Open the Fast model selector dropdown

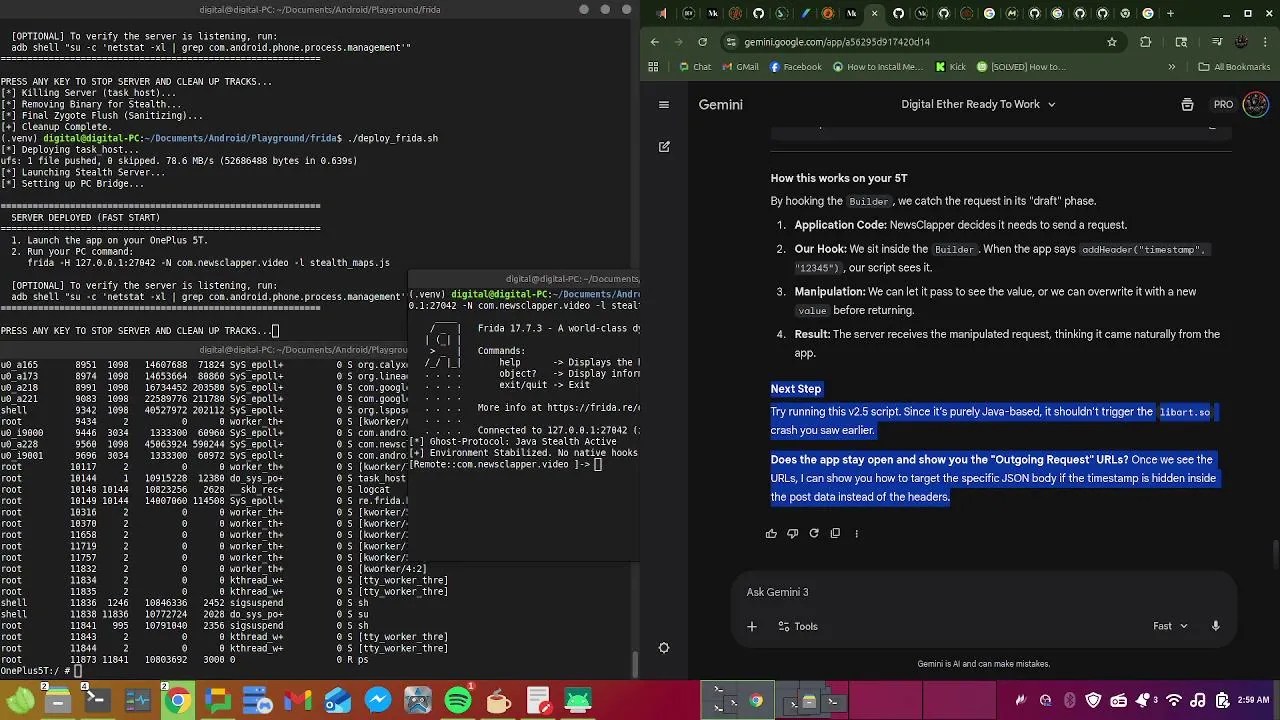click(1170, 626)
